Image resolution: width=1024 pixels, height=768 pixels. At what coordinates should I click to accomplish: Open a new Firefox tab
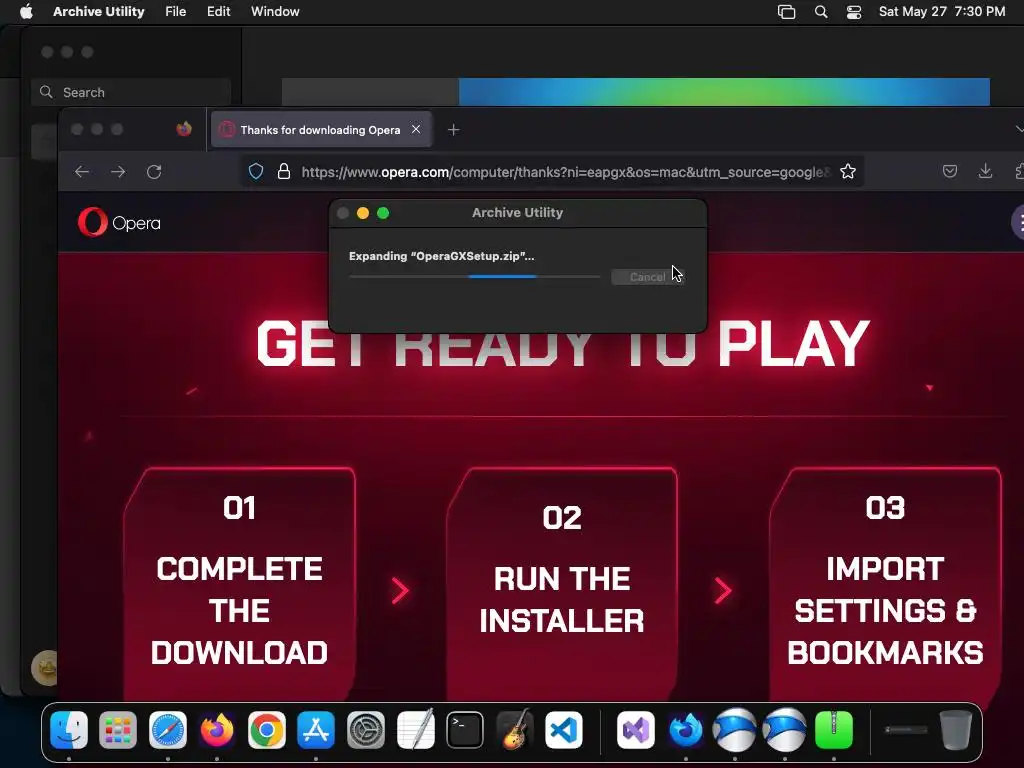(x=453, y=130)
